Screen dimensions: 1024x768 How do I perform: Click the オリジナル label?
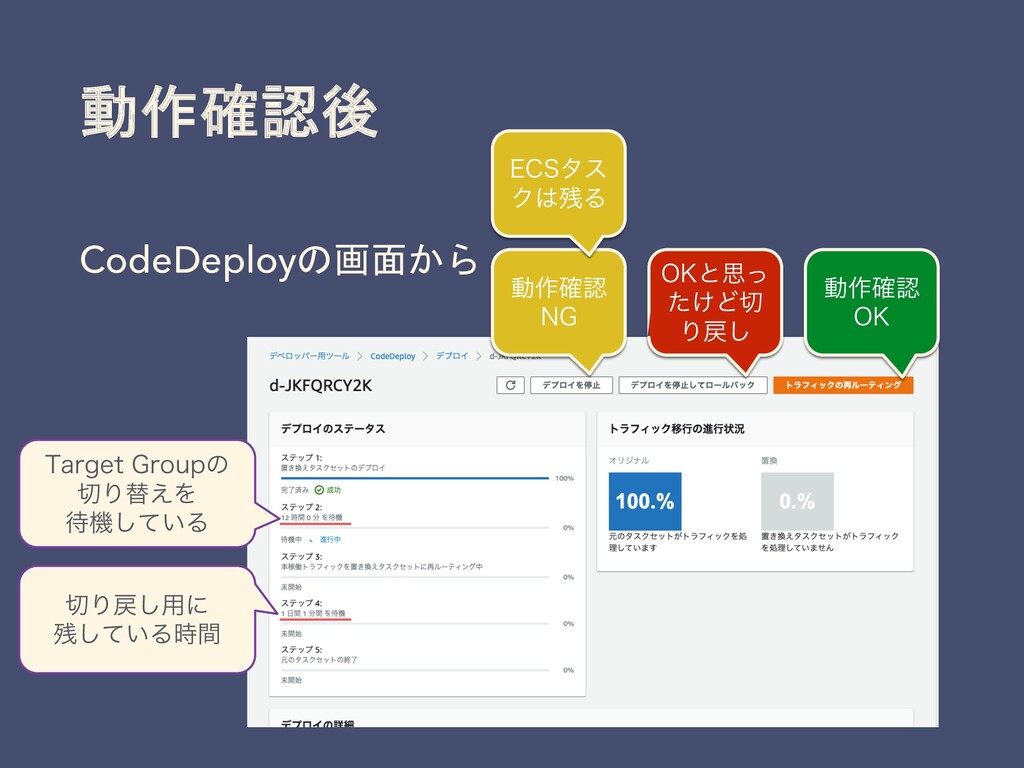pos(629,460)
